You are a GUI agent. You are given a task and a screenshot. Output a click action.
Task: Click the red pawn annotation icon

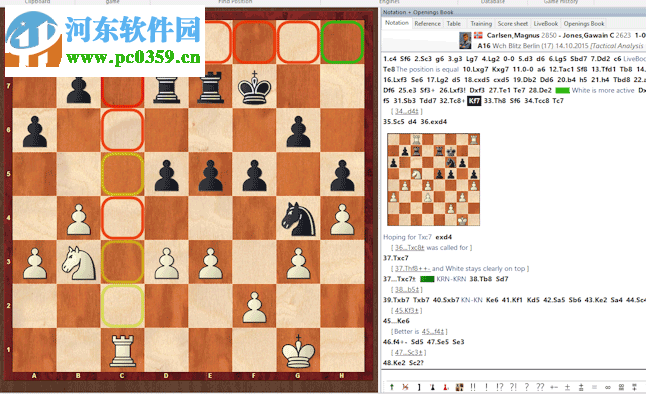click(446, 387)
